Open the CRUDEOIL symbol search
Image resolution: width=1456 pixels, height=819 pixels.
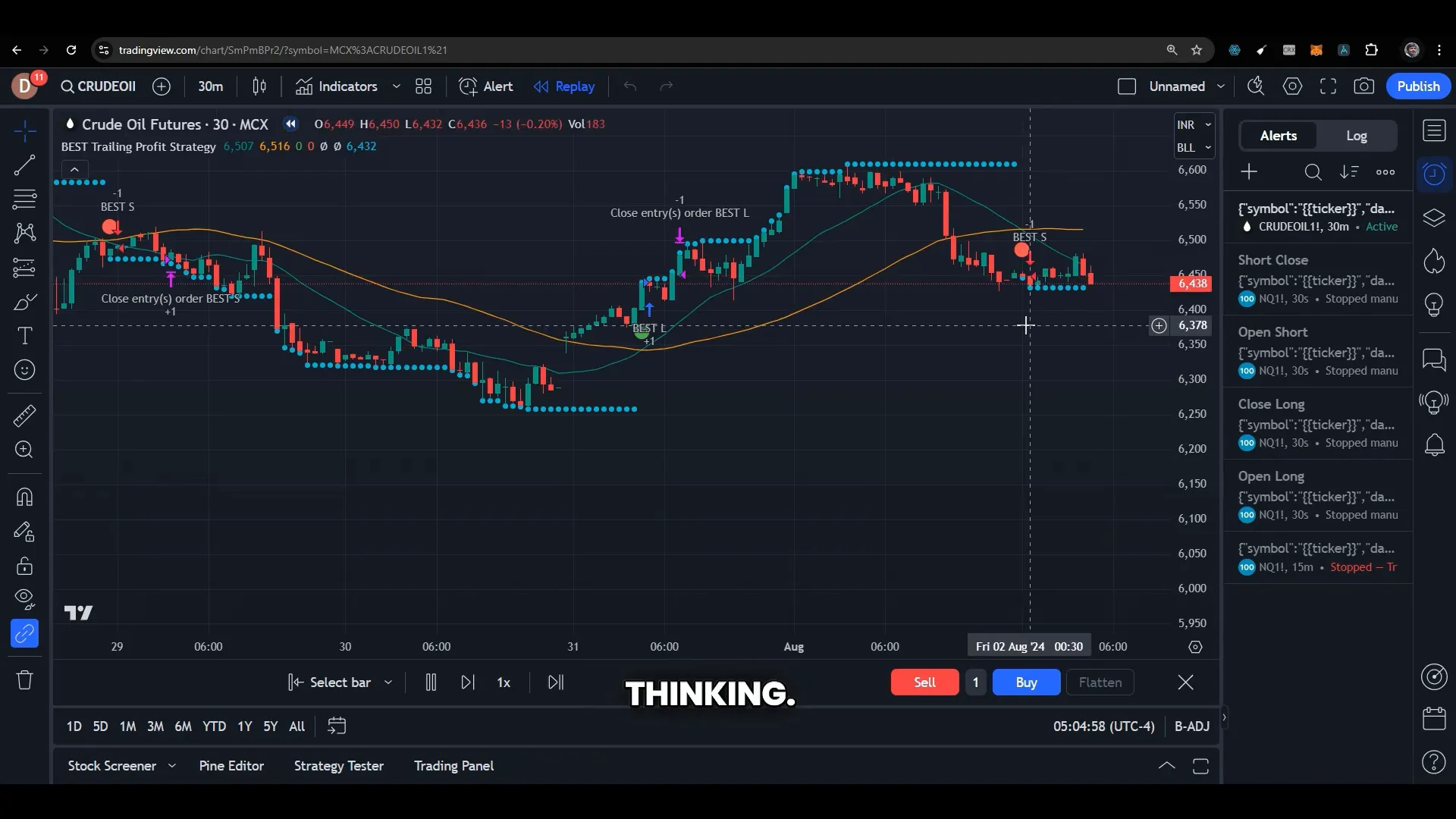pos(99,86)
